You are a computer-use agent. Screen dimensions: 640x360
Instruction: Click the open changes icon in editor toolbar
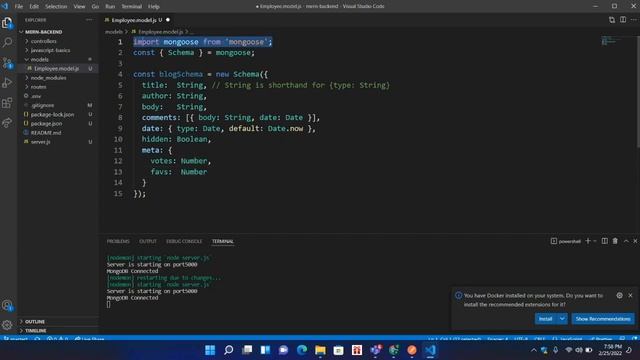pyautogui.click(x=611, y=20)
